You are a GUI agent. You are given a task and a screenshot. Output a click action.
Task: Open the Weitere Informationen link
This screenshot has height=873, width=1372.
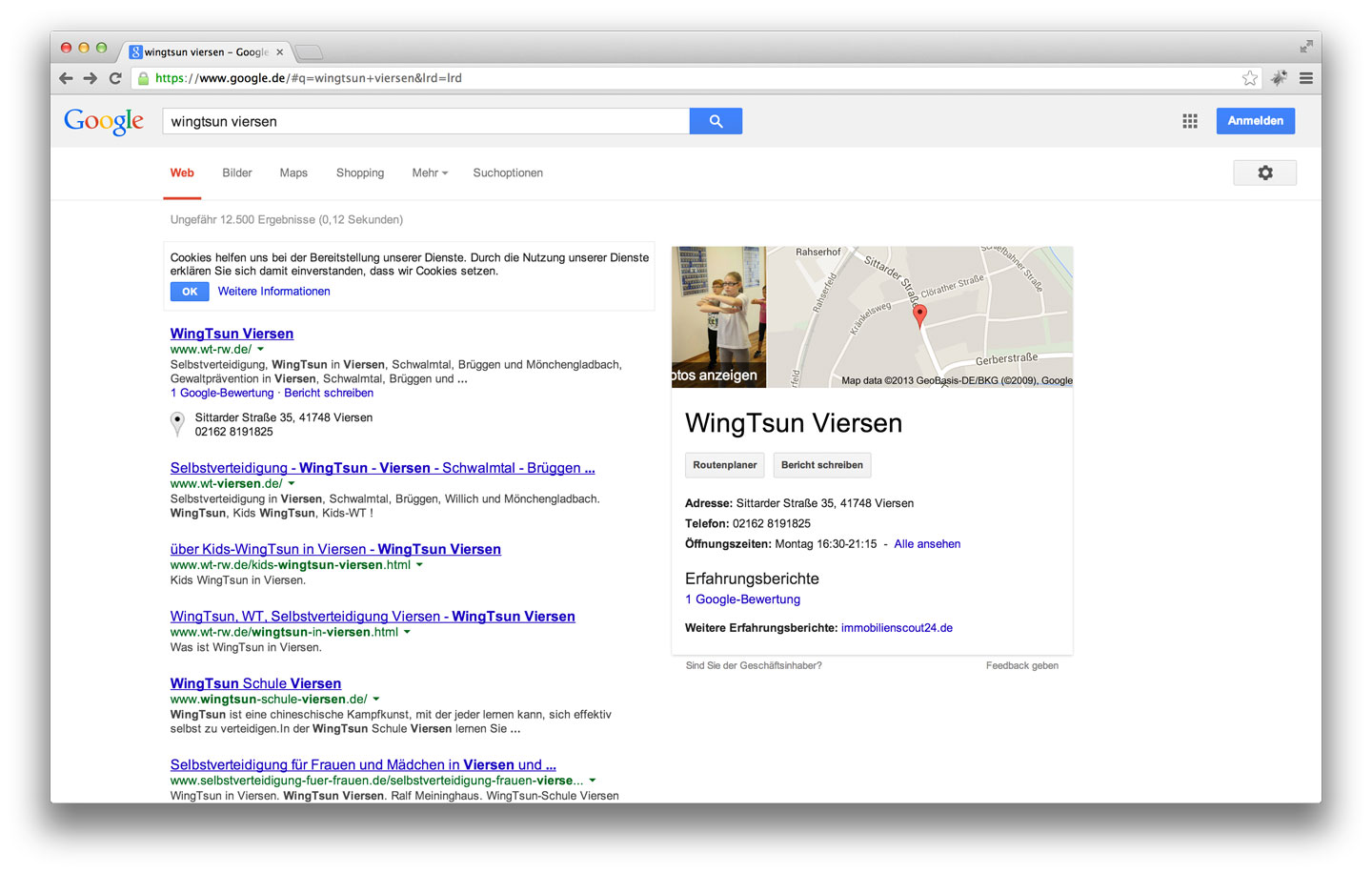pyautogui.click(x=273, y=292)
